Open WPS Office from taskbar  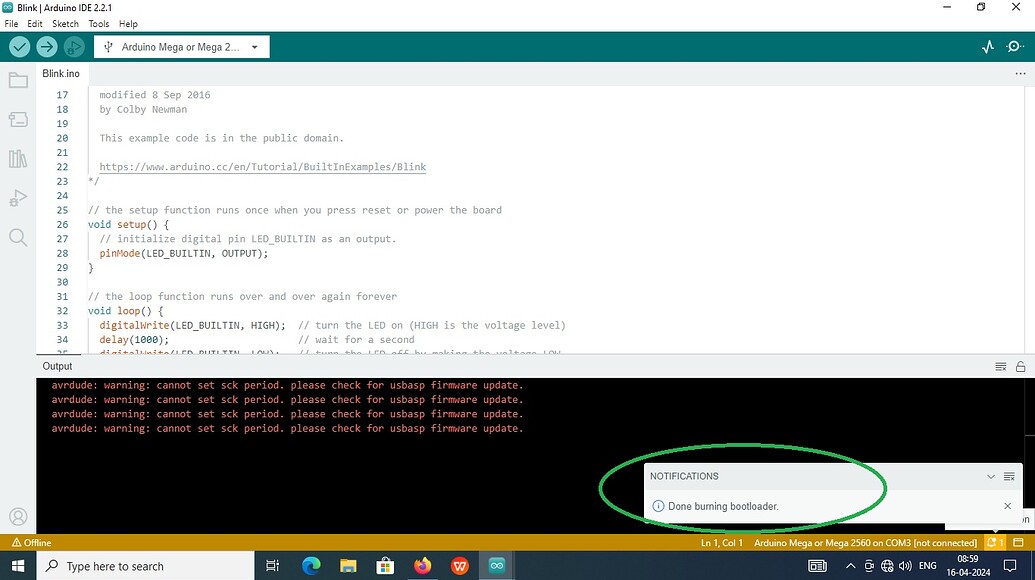[x=459, y=566]
